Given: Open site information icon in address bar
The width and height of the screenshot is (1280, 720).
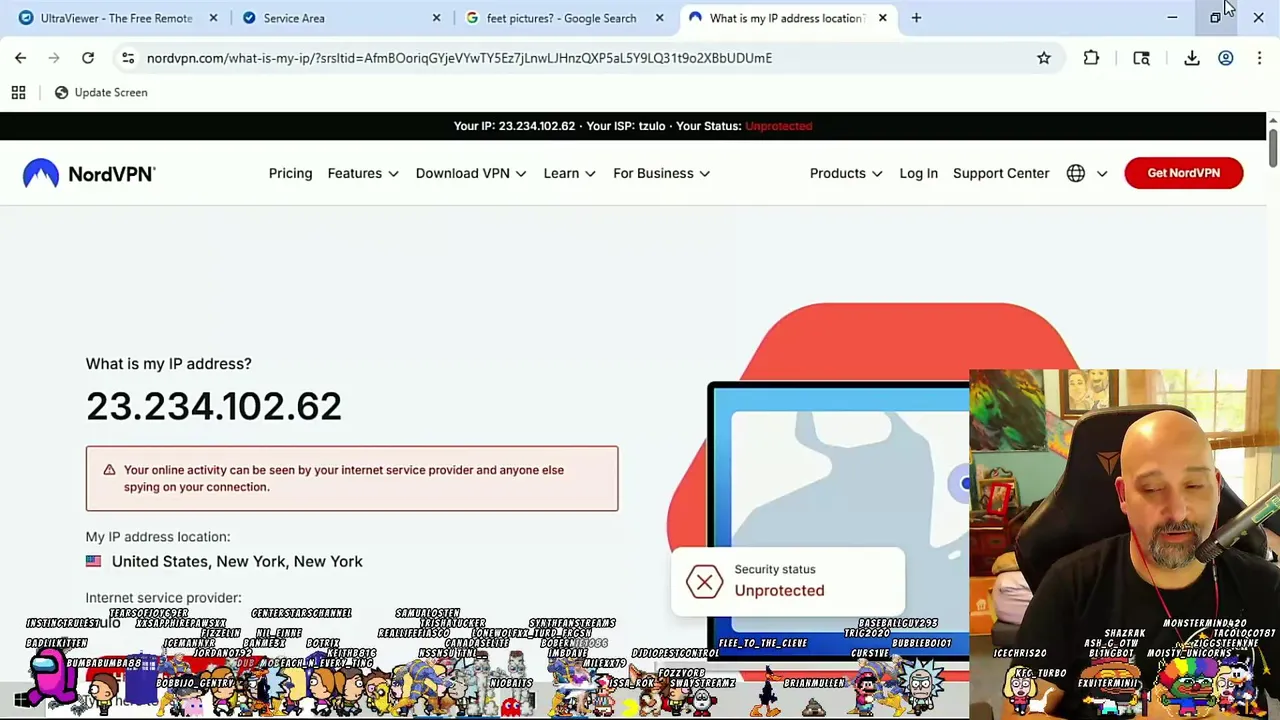Looking at the screenshot, I should click(128, 58).
